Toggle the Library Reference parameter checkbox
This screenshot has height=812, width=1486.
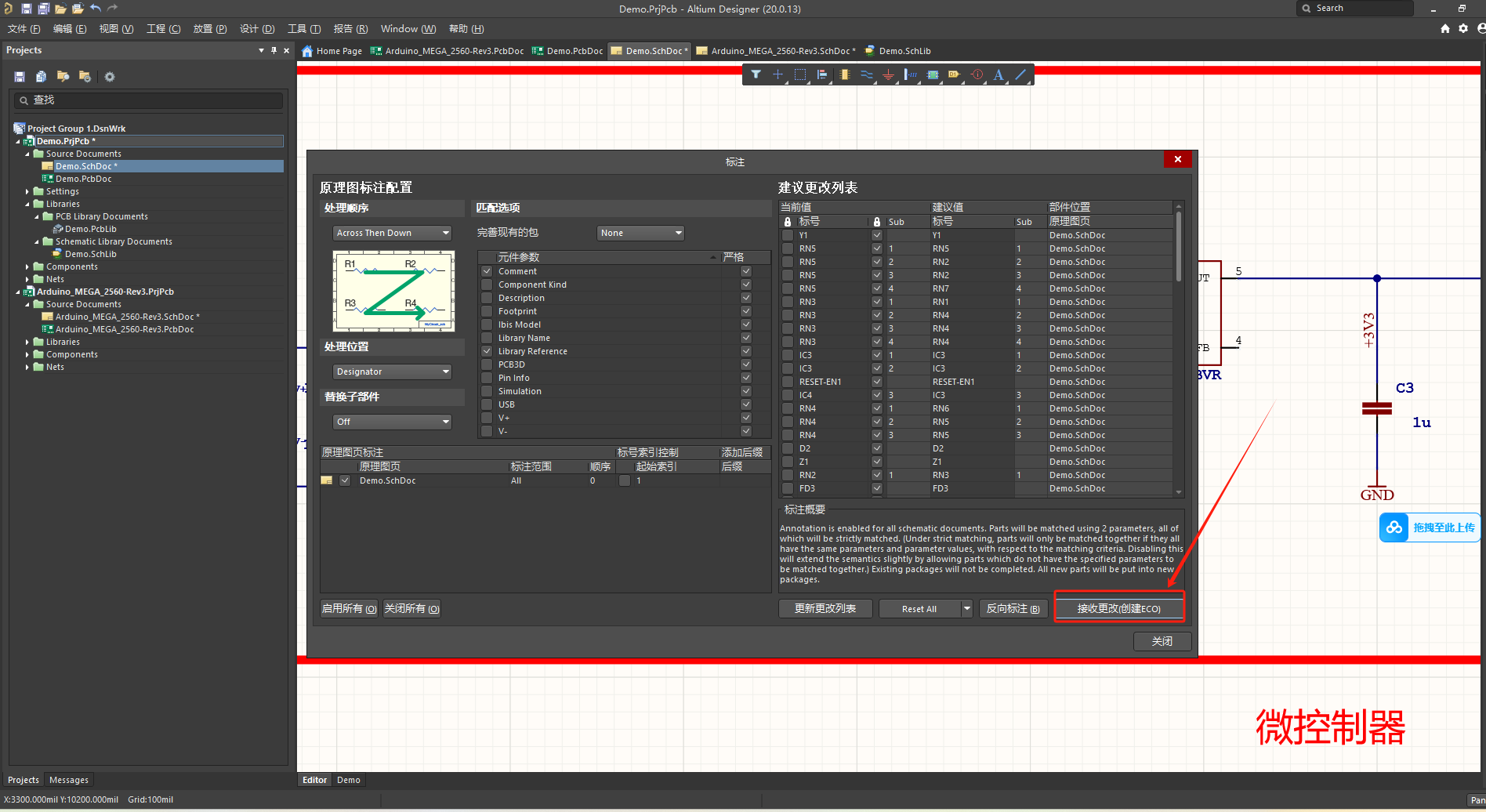pyautogui.click(x=487, y=351)
